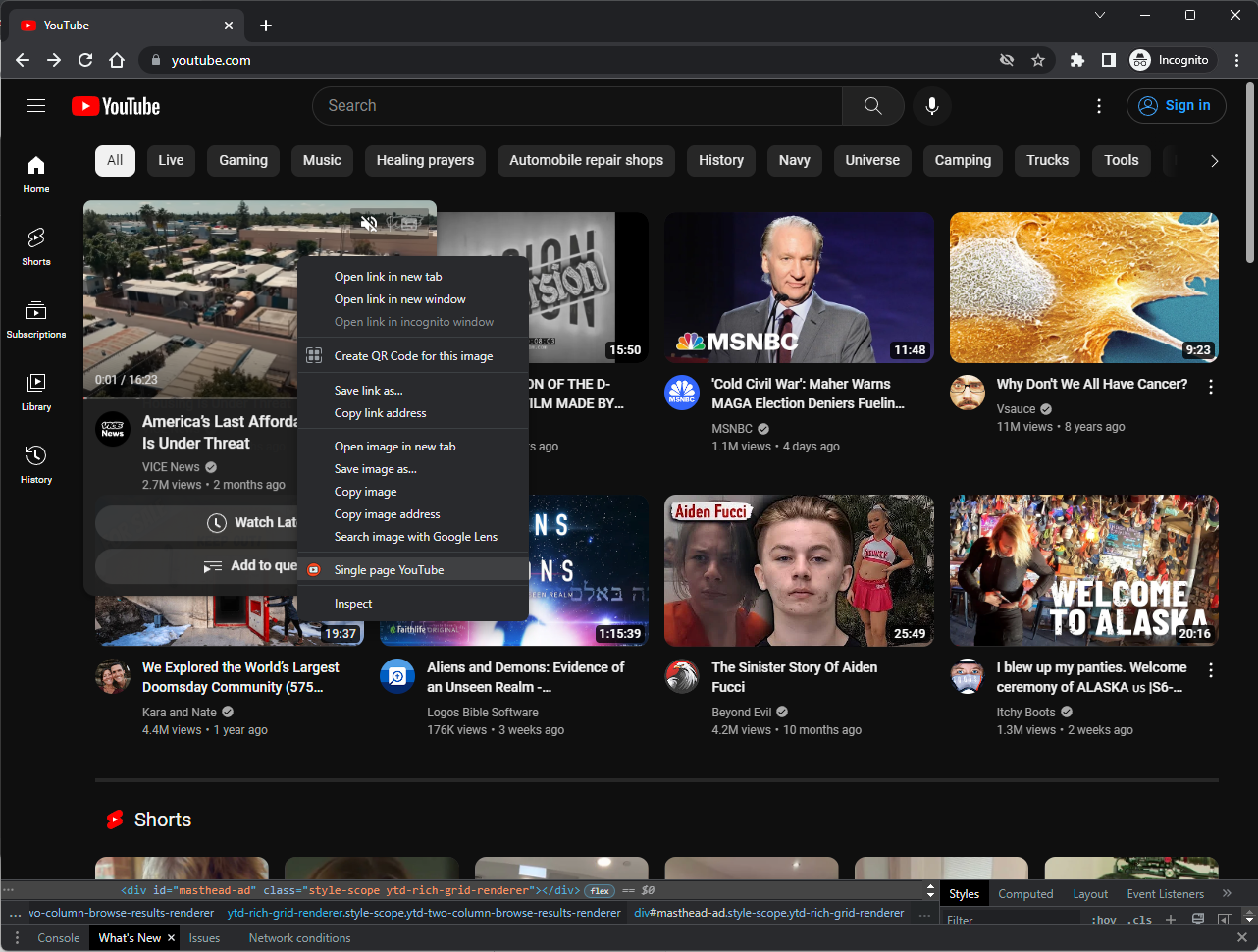
Task: Select the All category chip
Action: coord(115,160)
